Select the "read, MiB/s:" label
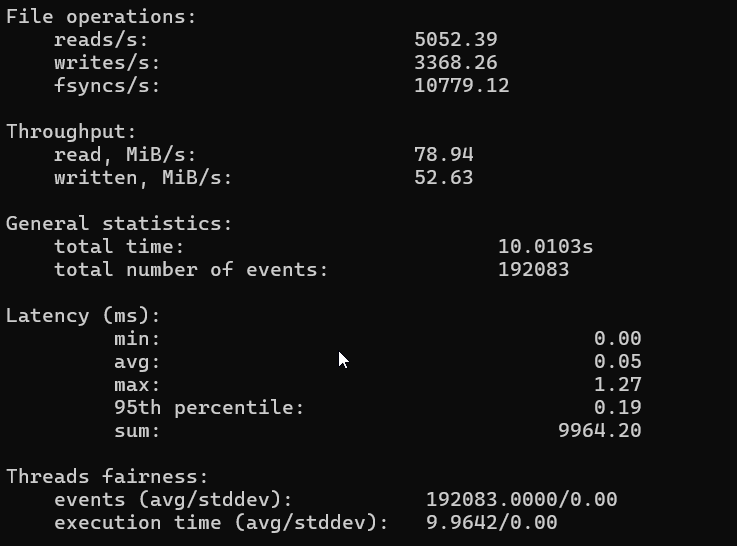The image size is (737, 546). coord(125,155)
